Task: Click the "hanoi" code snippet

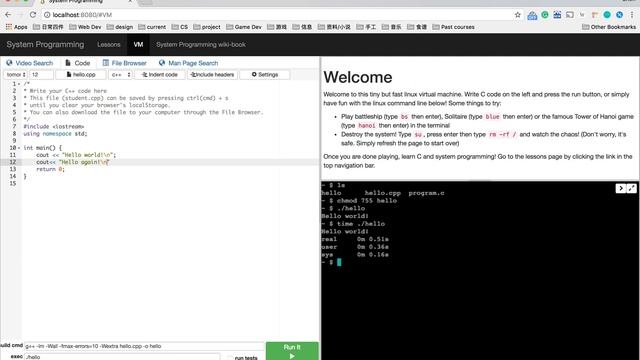Action: tap(367, 125)
